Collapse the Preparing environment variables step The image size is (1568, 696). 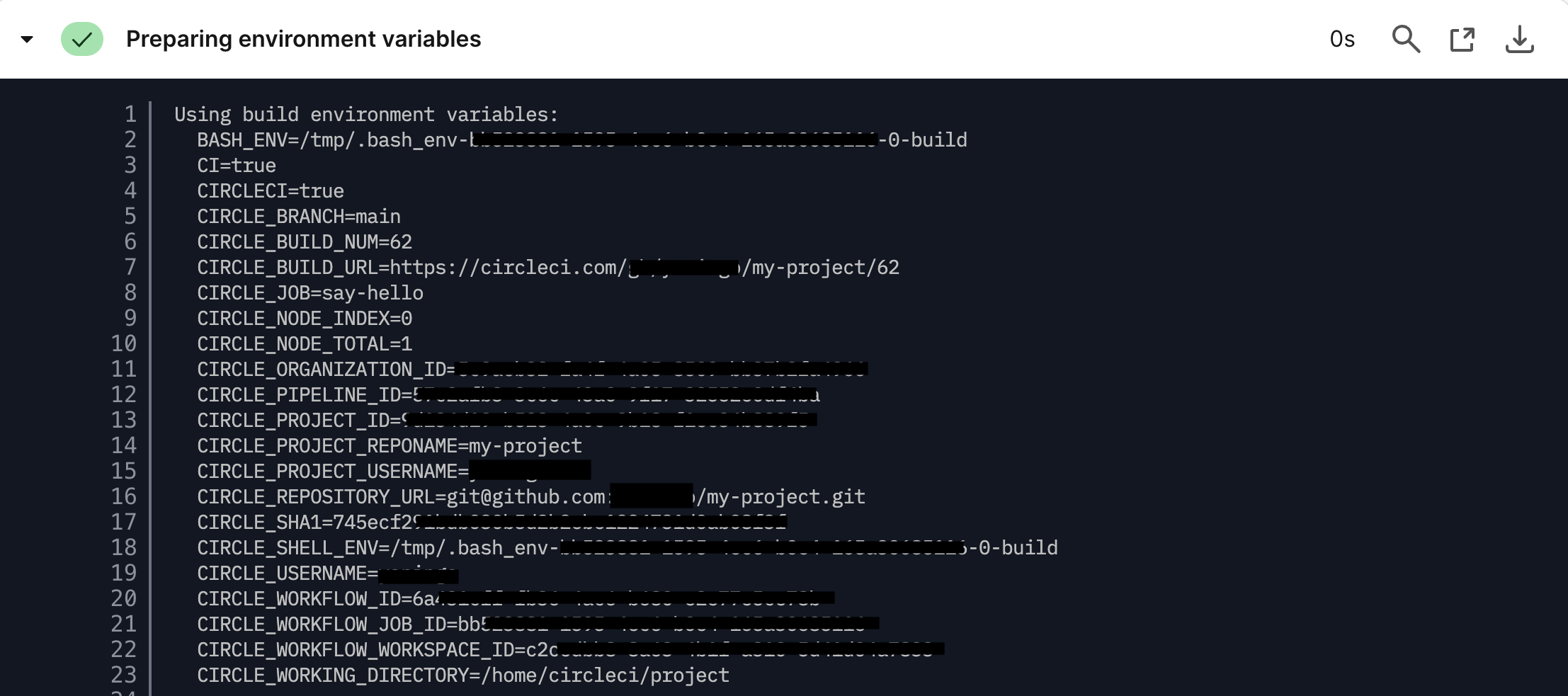[x=27, y=39]
